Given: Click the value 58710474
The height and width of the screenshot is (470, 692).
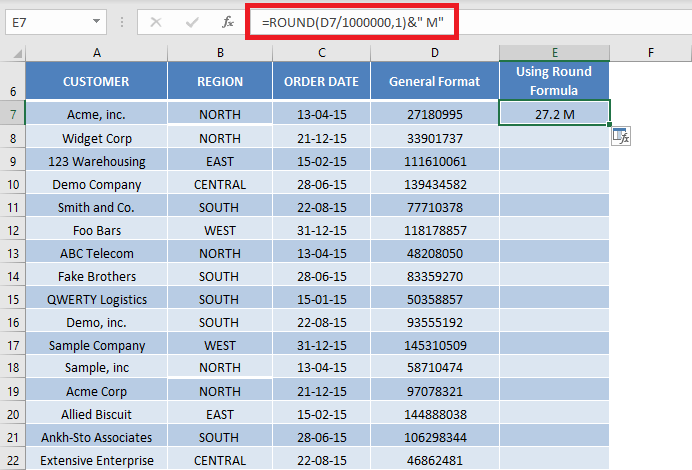Looking at the screenshot, I should point(435,367).
